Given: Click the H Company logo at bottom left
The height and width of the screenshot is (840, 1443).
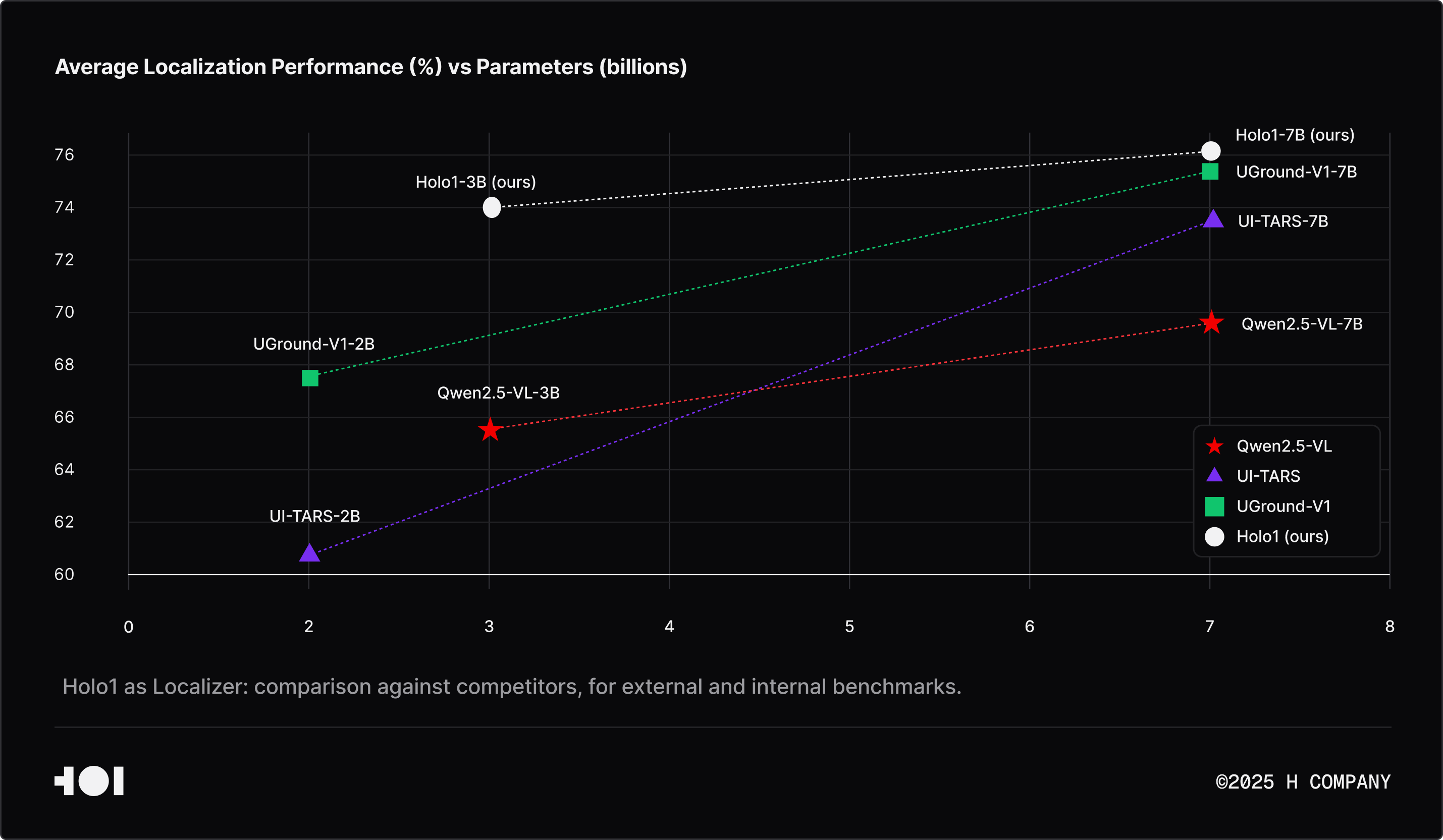Looking at the screenshot, I should click(x=89, y=781).
